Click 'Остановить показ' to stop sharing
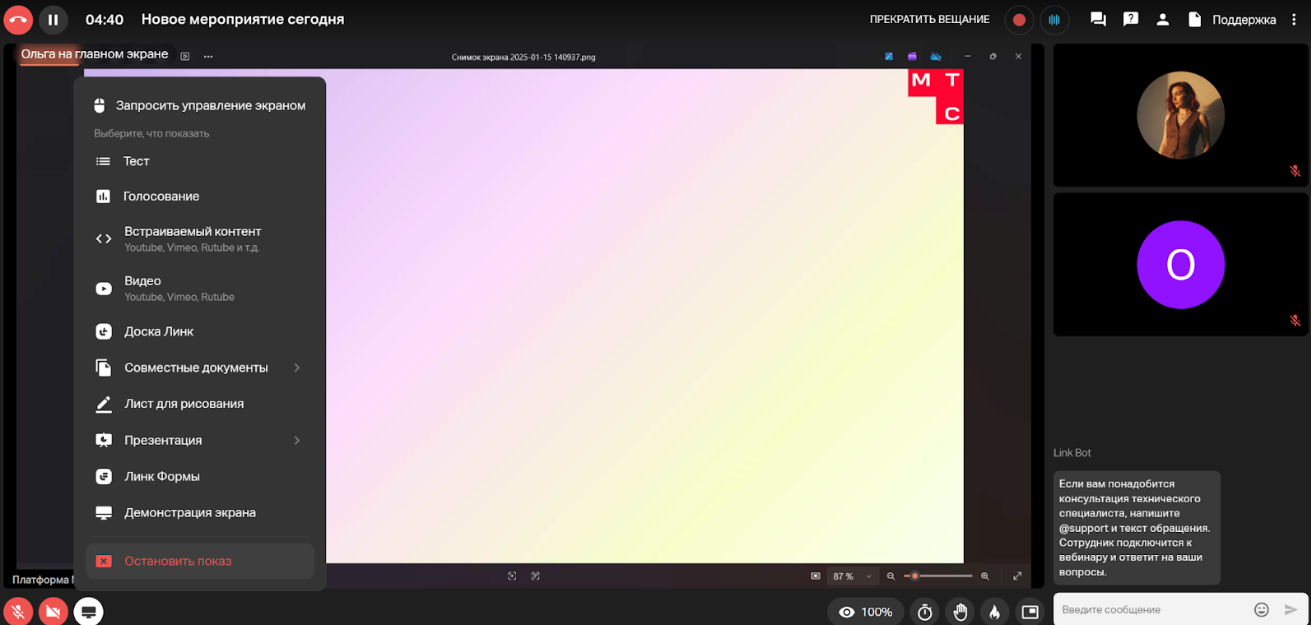 (200, 561)
